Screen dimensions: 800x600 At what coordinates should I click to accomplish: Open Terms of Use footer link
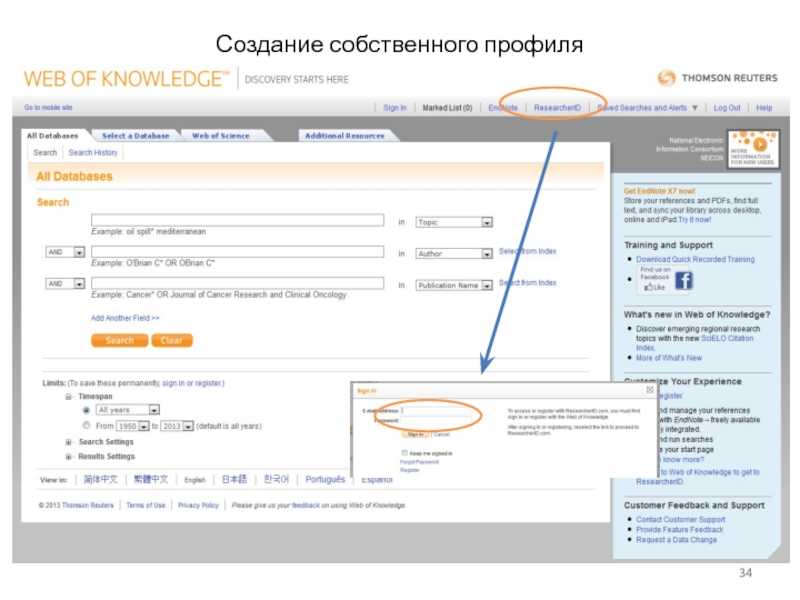(145, 505)
